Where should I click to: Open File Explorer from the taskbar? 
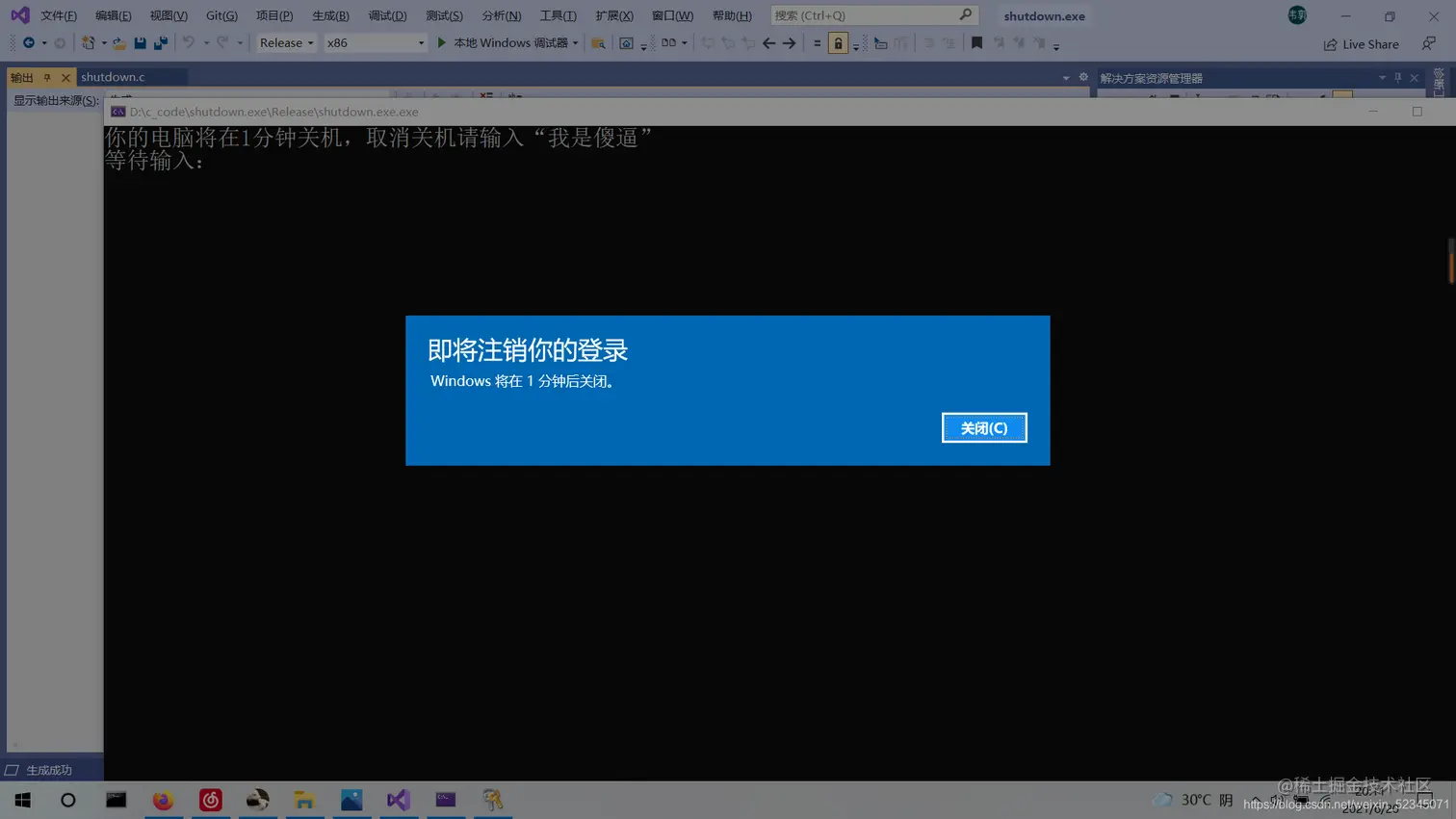click(304, 800)
